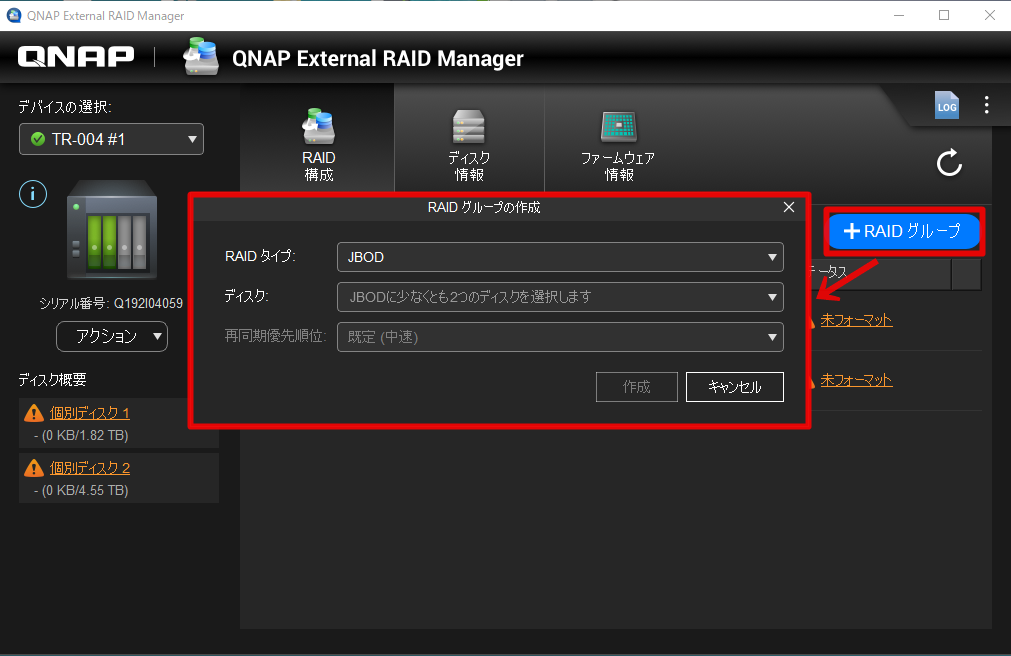The image size is (1011, 656).
Task: Click the + RAID グループ button
Action: (x=903, y=231)
